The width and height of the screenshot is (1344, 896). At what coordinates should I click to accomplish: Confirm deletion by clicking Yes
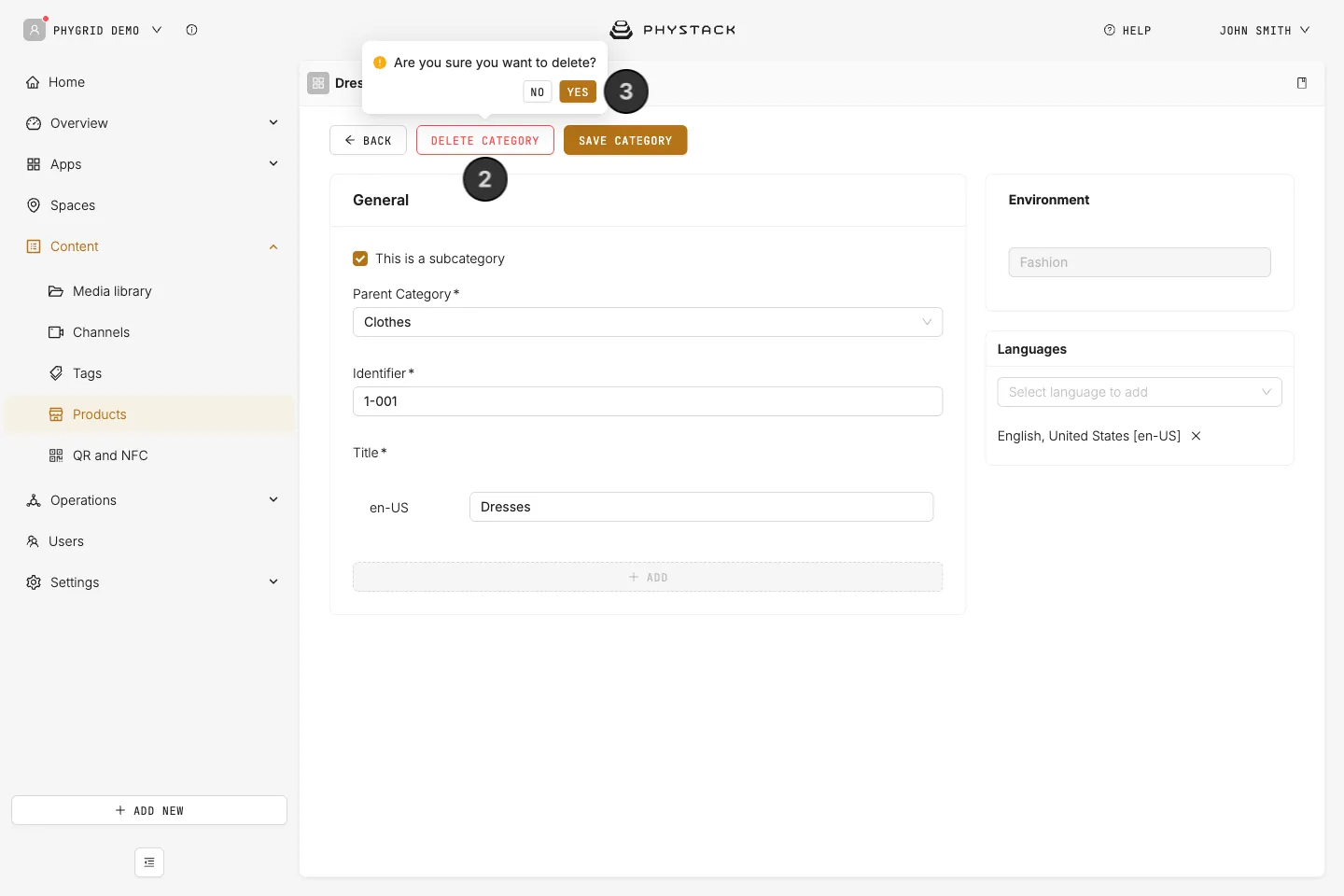point(578,91)
